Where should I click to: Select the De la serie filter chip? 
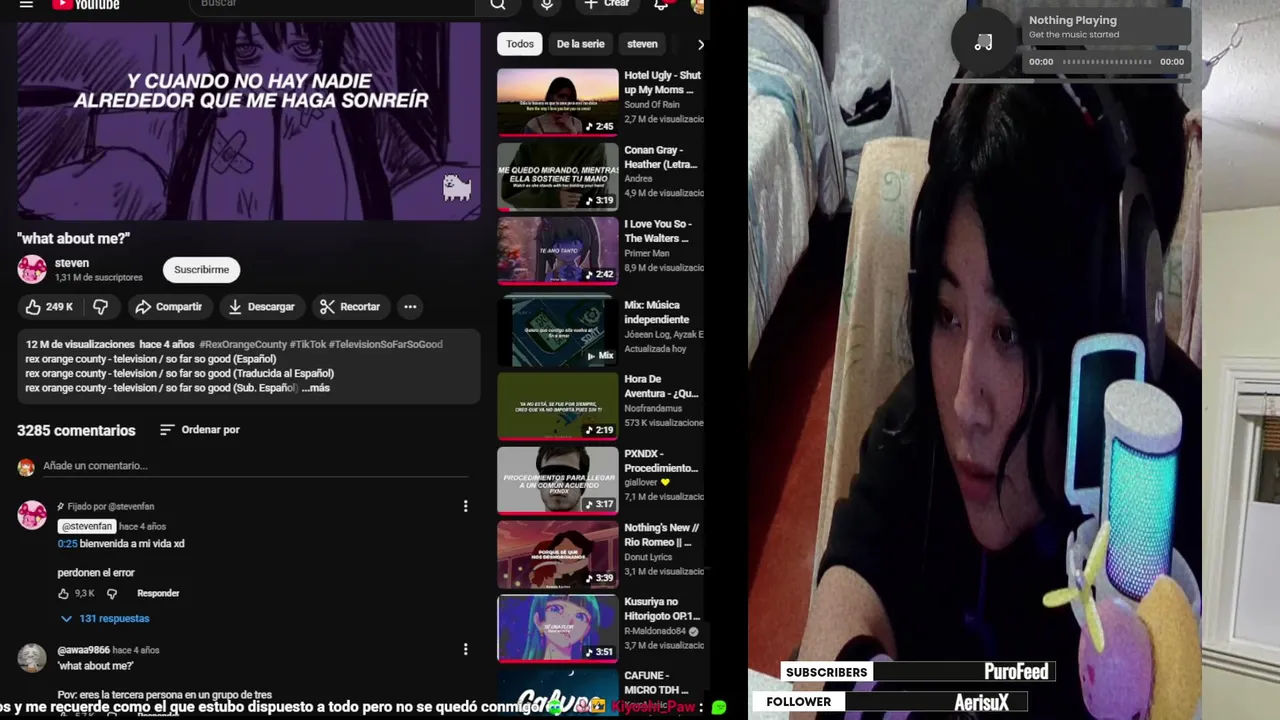(x=581, y=44)
